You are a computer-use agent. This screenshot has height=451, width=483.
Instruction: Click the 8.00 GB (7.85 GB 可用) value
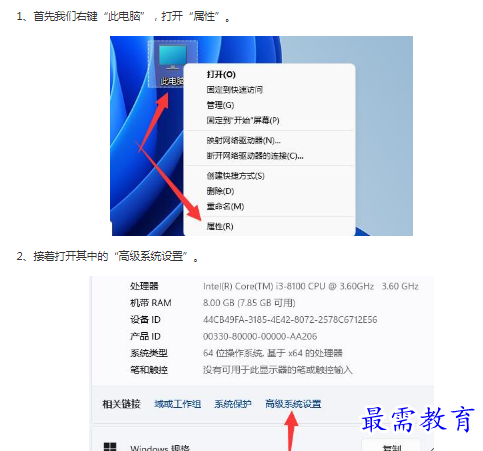249,303
